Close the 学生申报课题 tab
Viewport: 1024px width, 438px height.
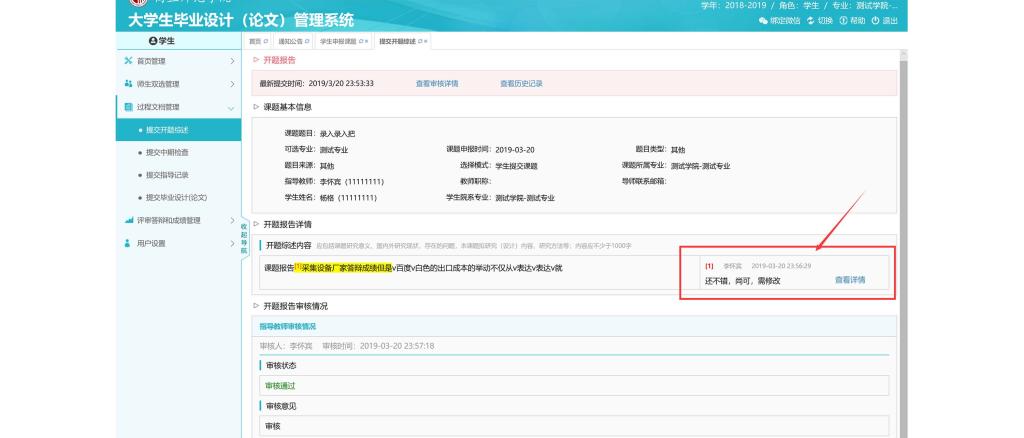tap(366, 41)
